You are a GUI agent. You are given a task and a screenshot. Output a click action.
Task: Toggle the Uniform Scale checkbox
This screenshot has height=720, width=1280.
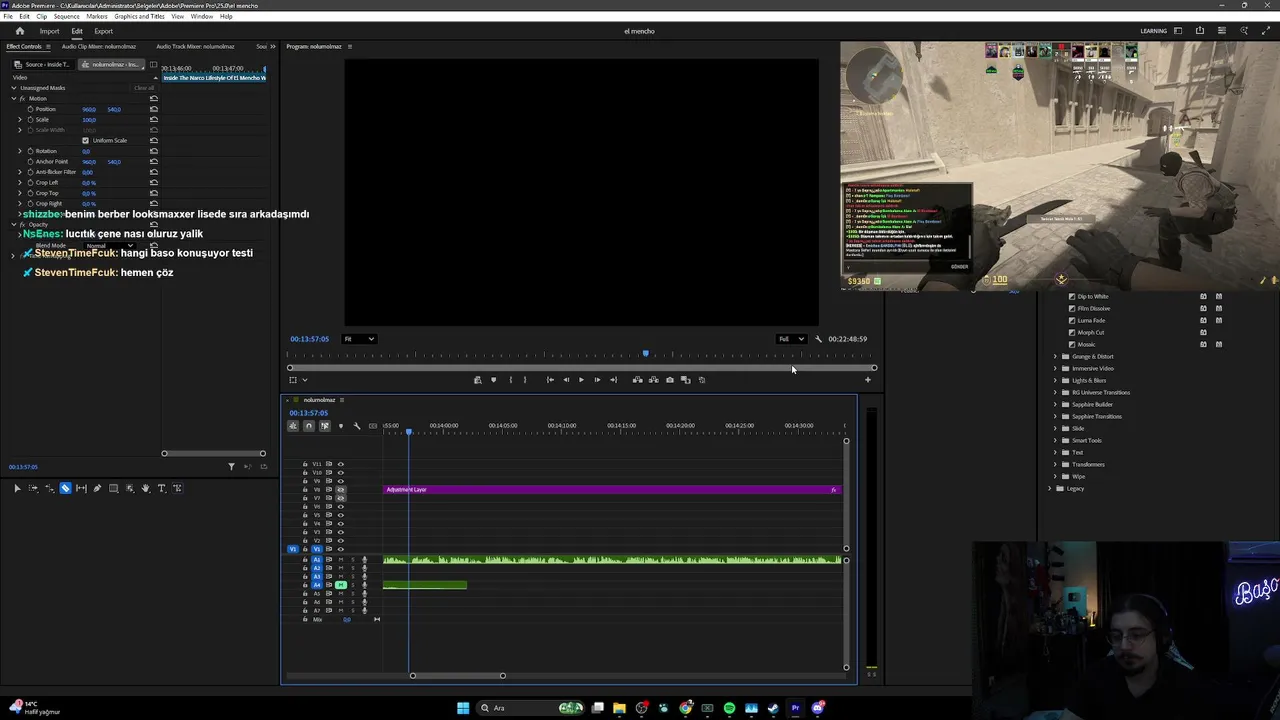click(85, 140)
